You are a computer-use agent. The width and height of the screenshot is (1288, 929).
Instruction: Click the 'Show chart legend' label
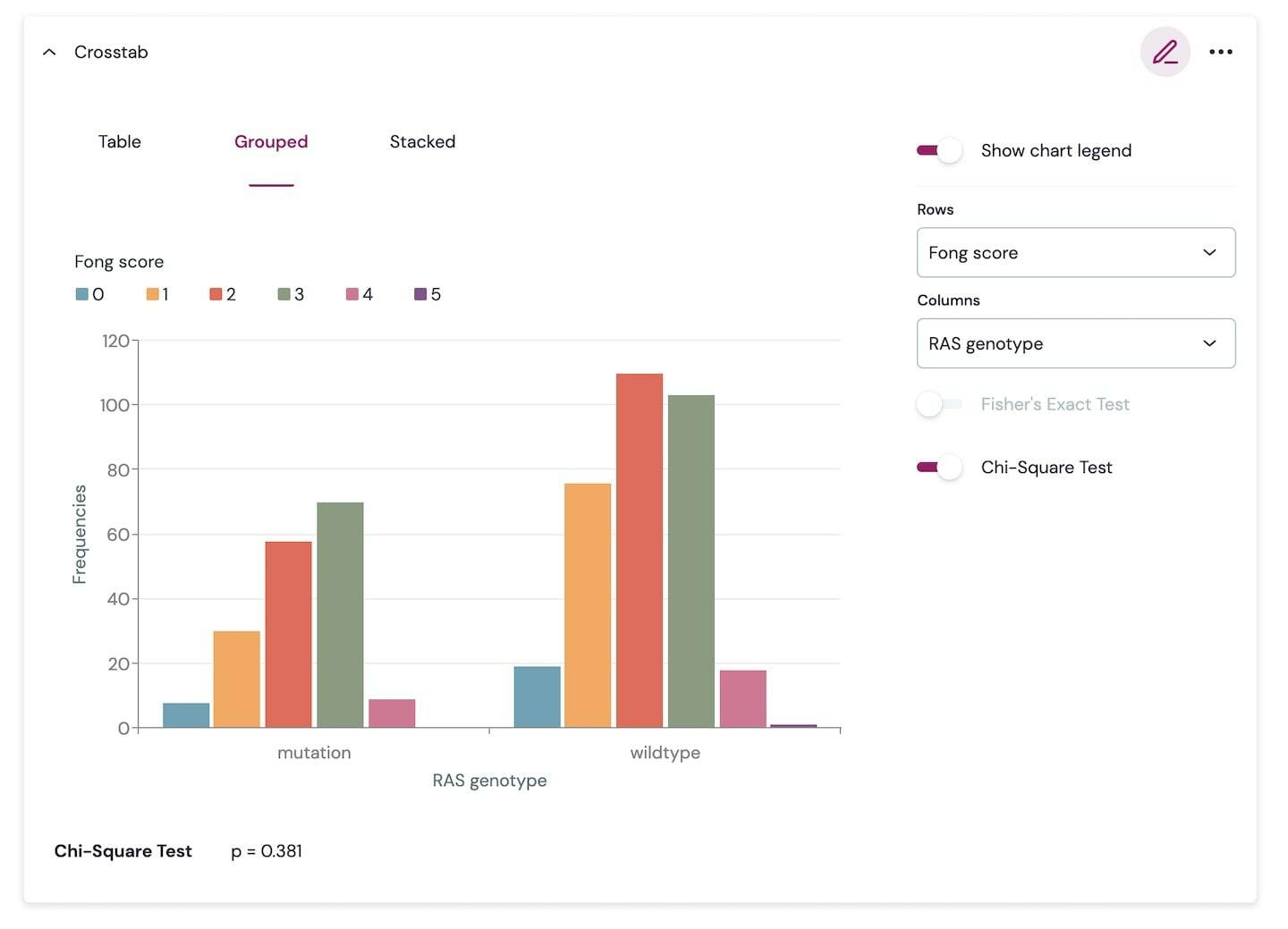click(x=1056, y=150)
